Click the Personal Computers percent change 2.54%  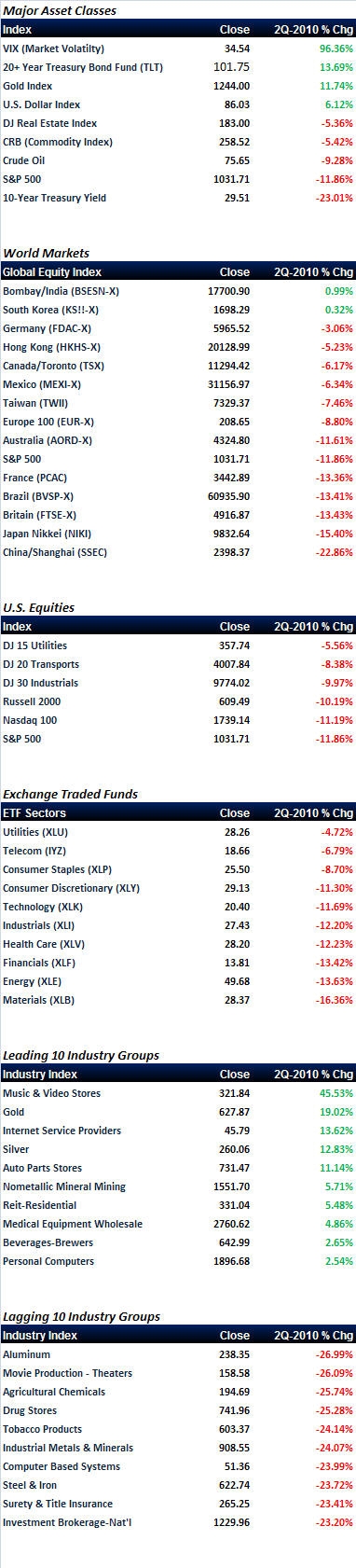pos(337,1261)
